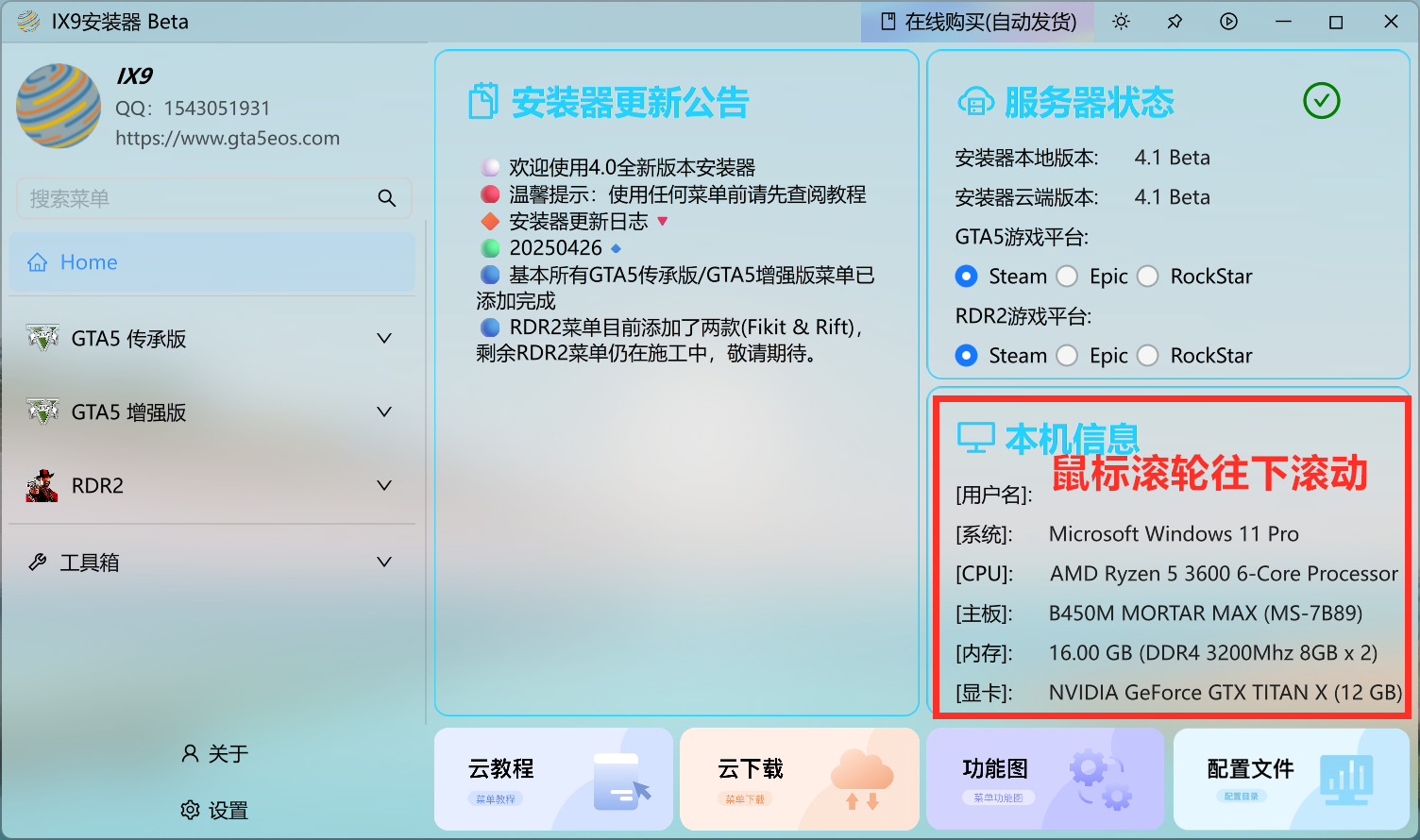Open the 功能图 card
The height and width of the screenshot is (840, 1420).
(x=1046, y=779)
